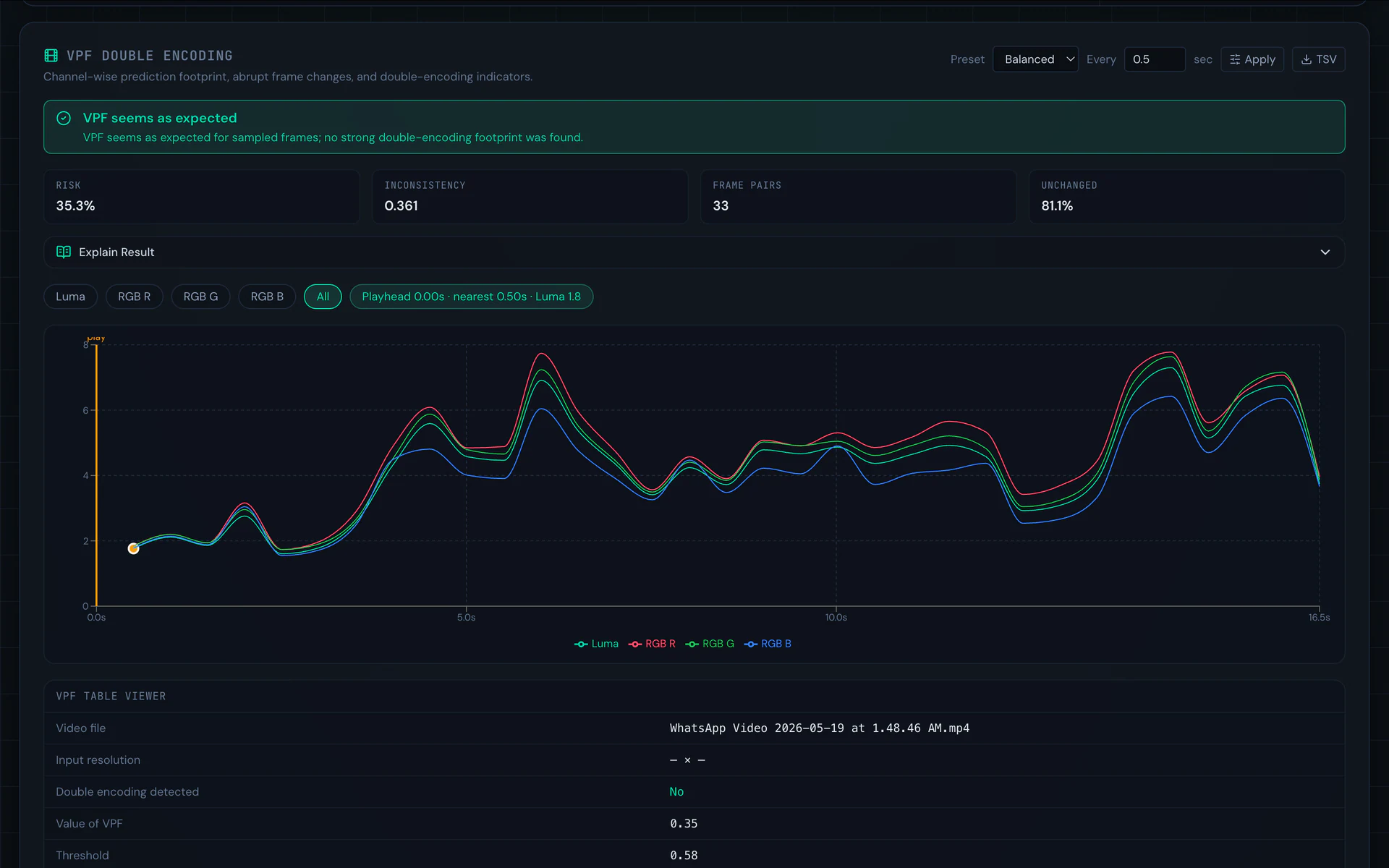Toggle RGB R series in chart legend
The image size is (1389, 868).
(x=652, y=644)
